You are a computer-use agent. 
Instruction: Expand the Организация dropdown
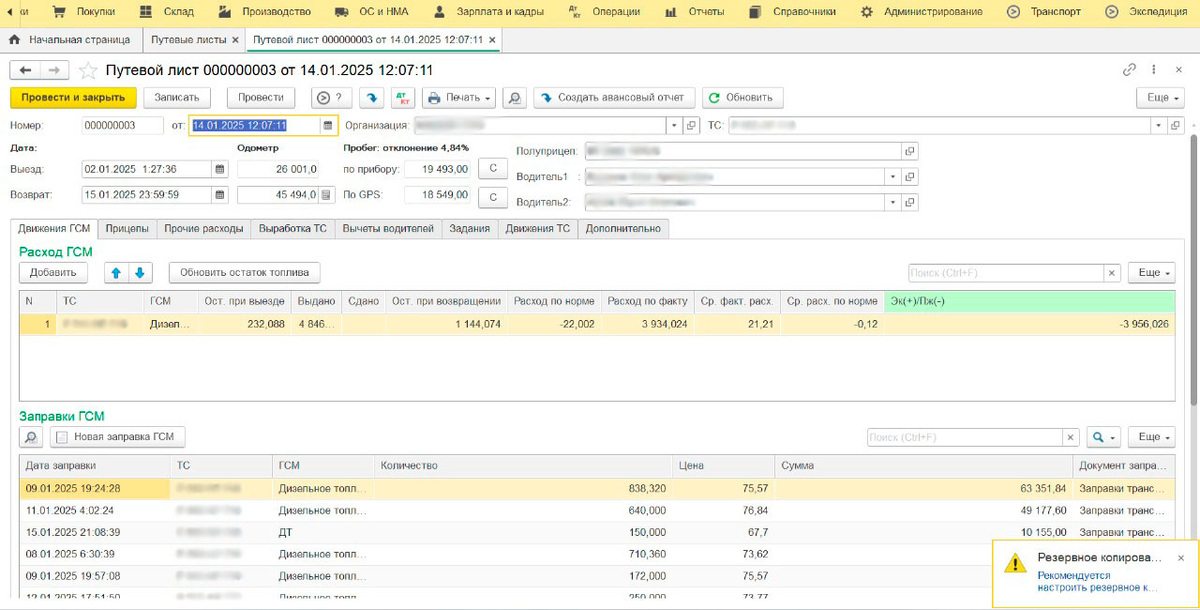click(x=675, y=125)
